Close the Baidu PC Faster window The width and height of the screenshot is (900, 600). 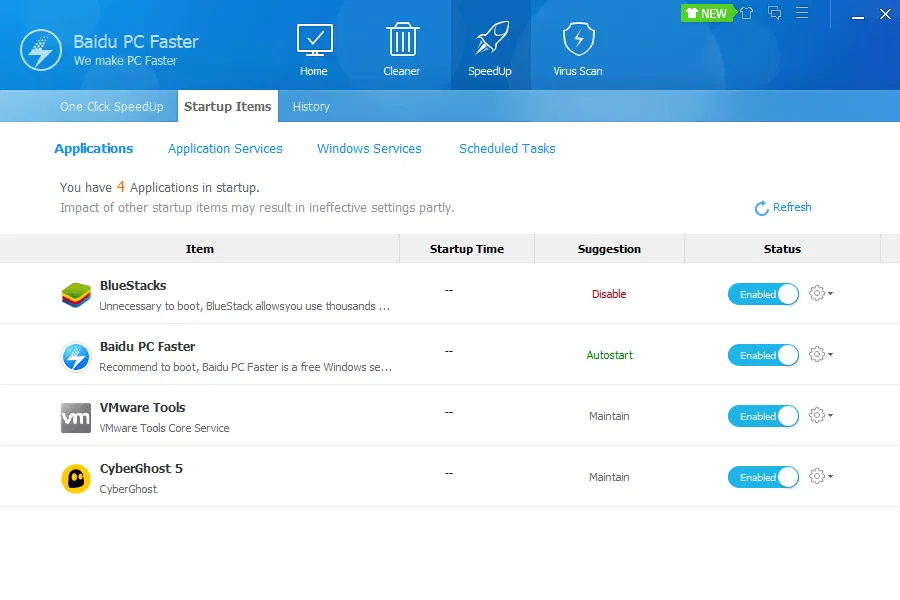coord(885,14)
